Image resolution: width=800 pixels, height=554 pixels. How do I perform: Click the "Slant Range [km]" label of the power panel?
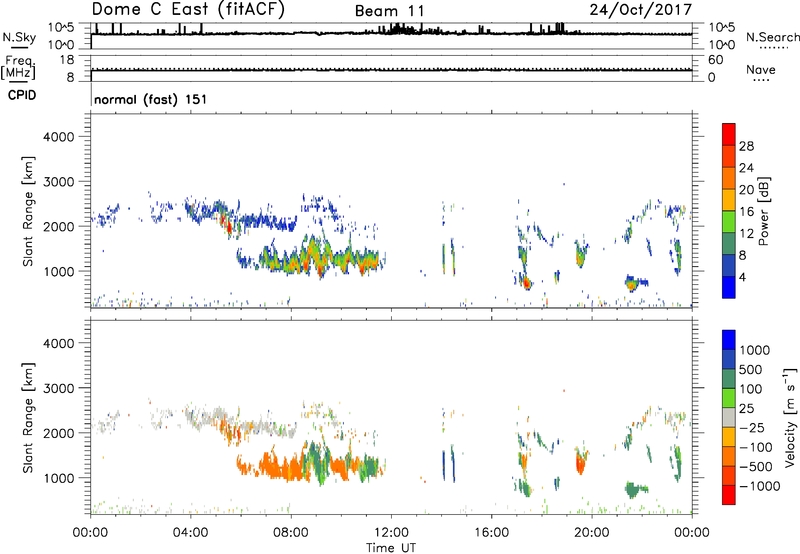(x=28, y=211)
